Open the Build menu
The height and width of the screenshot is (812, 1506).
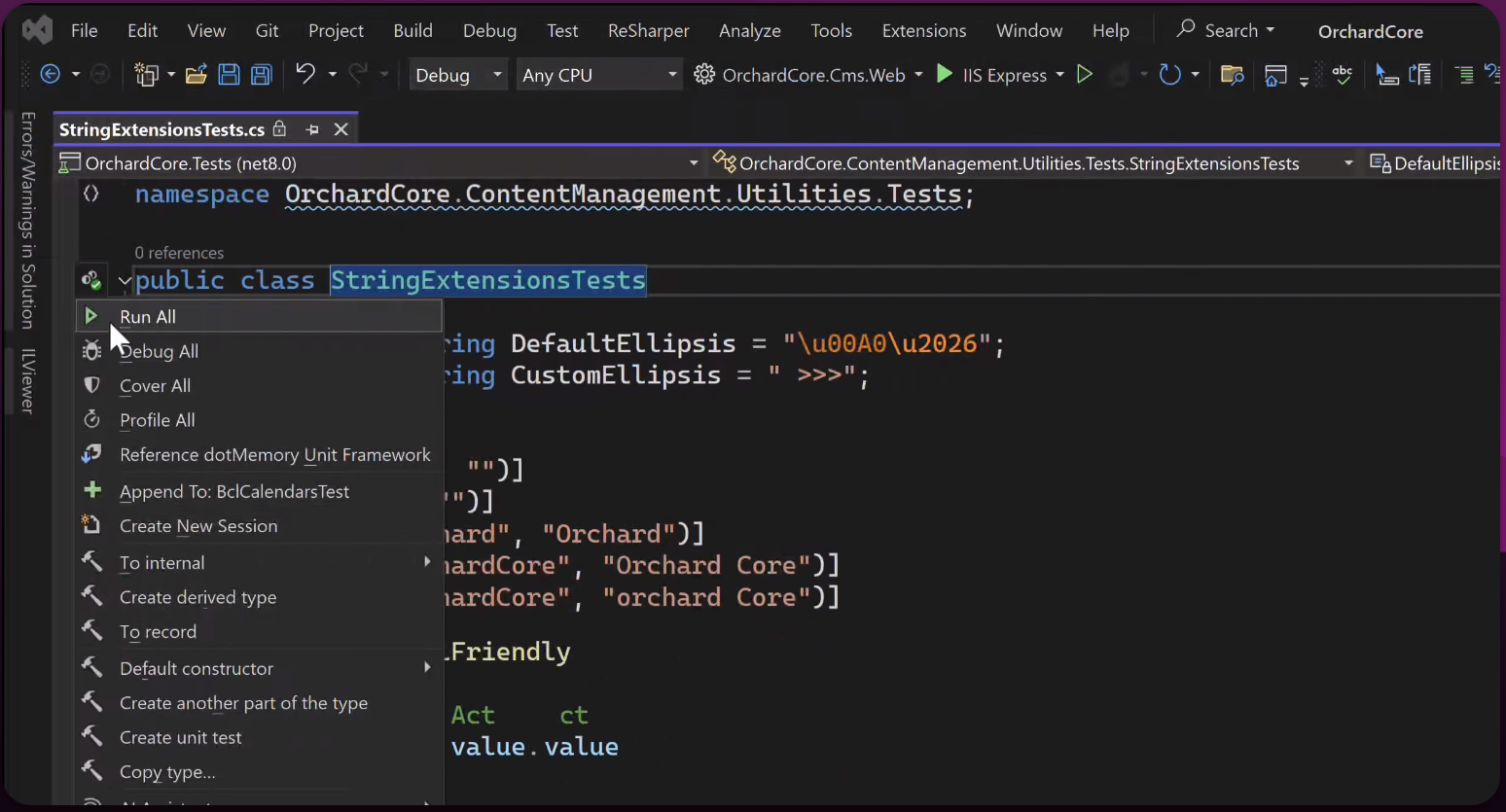point(412,31)
